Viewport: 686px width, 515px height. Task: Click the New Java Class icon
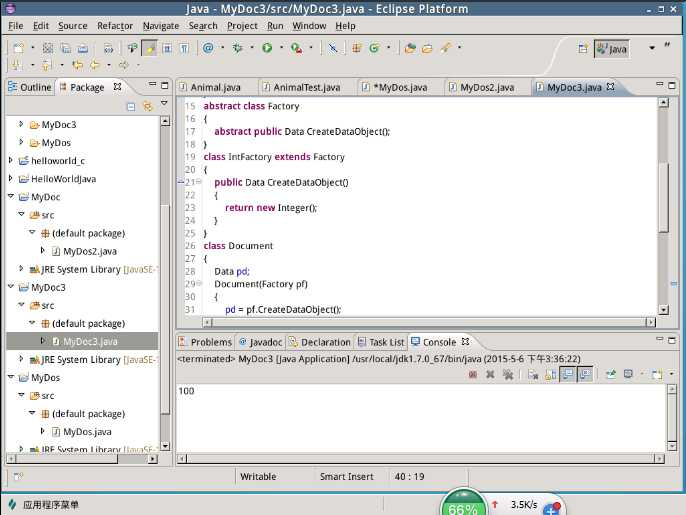[374, 48]
